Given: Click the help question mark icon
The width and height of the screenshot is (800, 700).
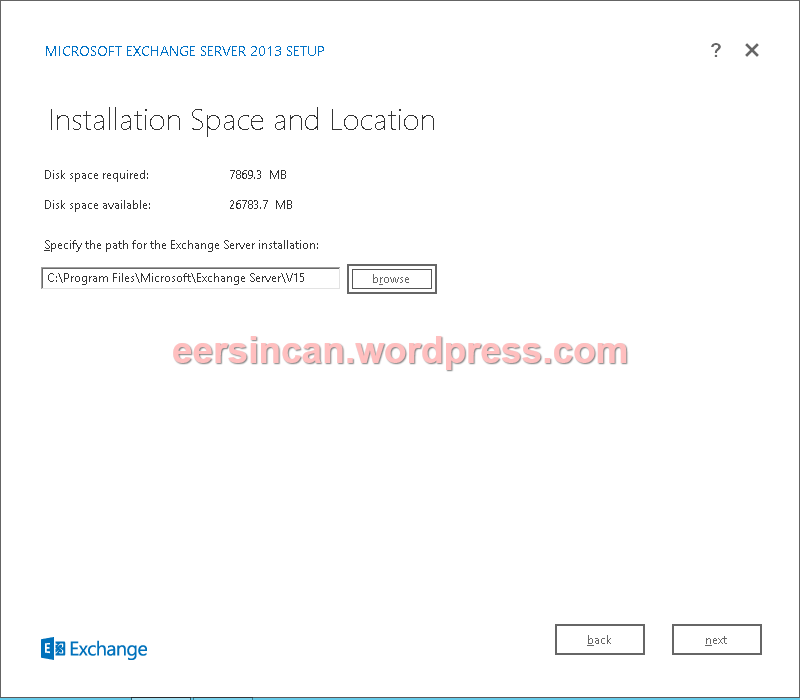Looking at the screenshot, I should 716,51.
